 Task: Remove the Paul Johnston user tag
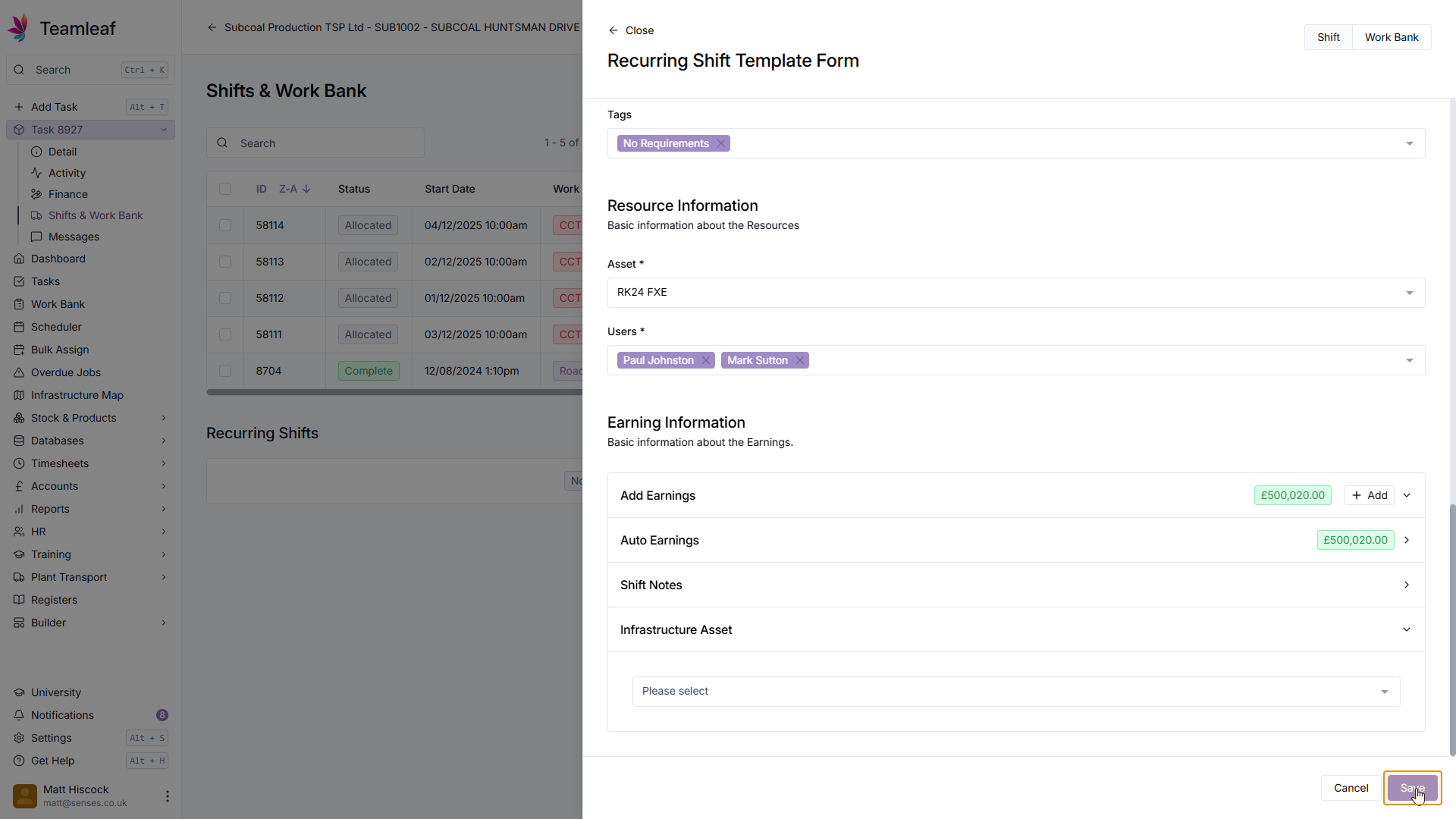click(x=706, y=360)
